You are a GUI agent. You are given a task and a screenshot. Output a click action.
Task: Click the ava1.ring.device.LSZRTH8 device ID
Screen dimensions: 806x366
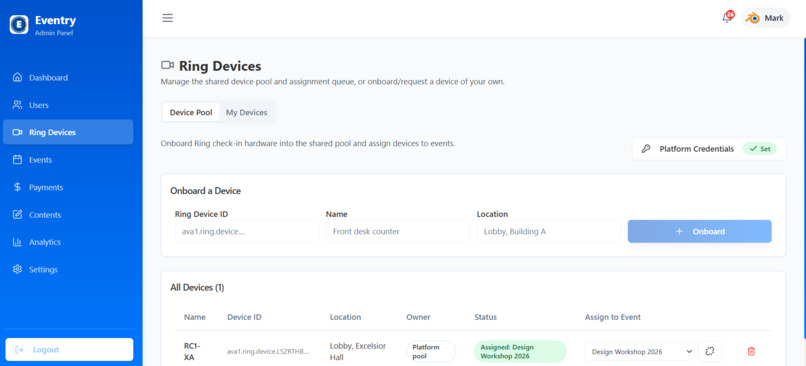click(x=268, y=352)
